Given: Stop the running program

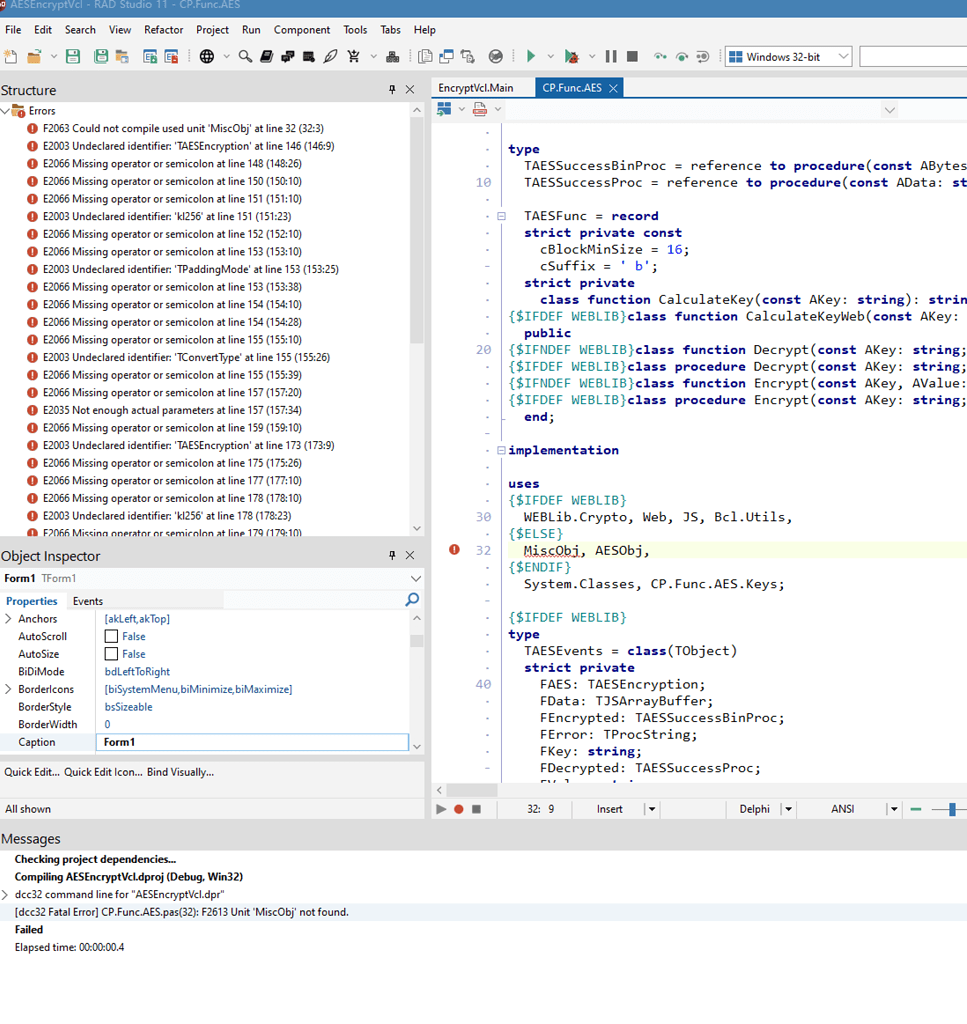Looking at the screenshot, I should 632,56.
